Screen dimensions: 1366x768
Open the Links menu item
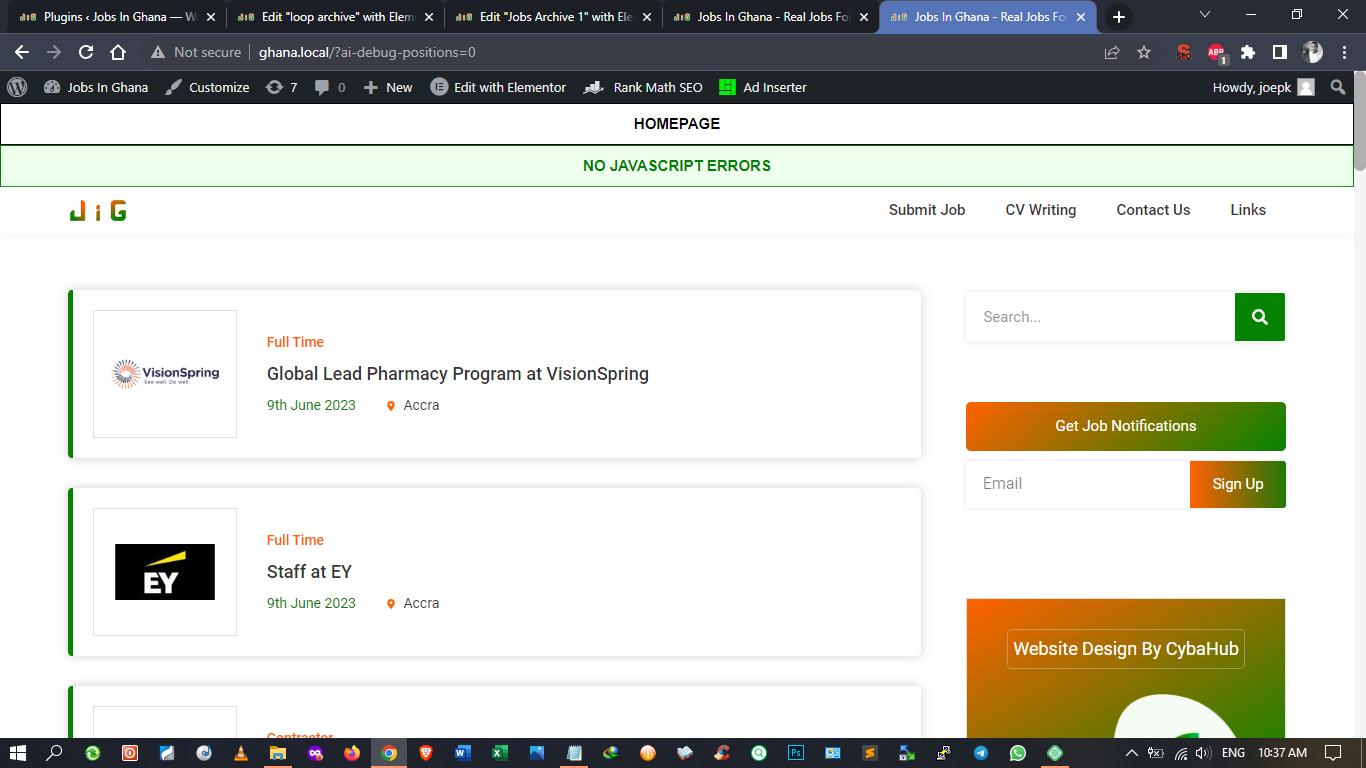(x=1248, y=210)
